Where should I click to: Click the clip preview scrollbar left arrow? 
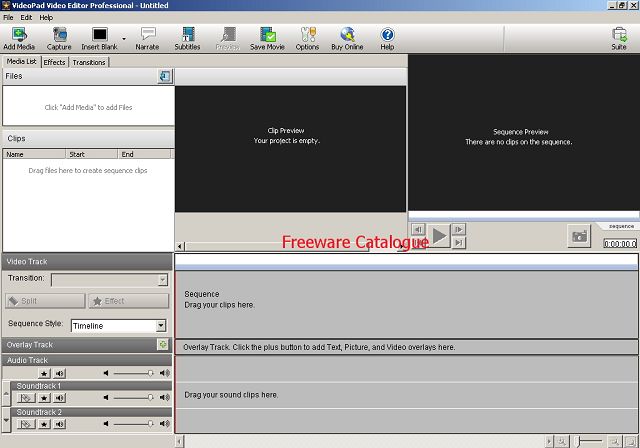[x=180, y=246]
